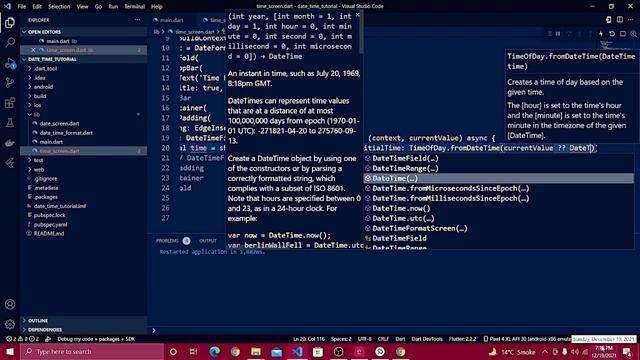640x360 pixels.
Task: Open the Terminal menu
Action: [134, 7]
